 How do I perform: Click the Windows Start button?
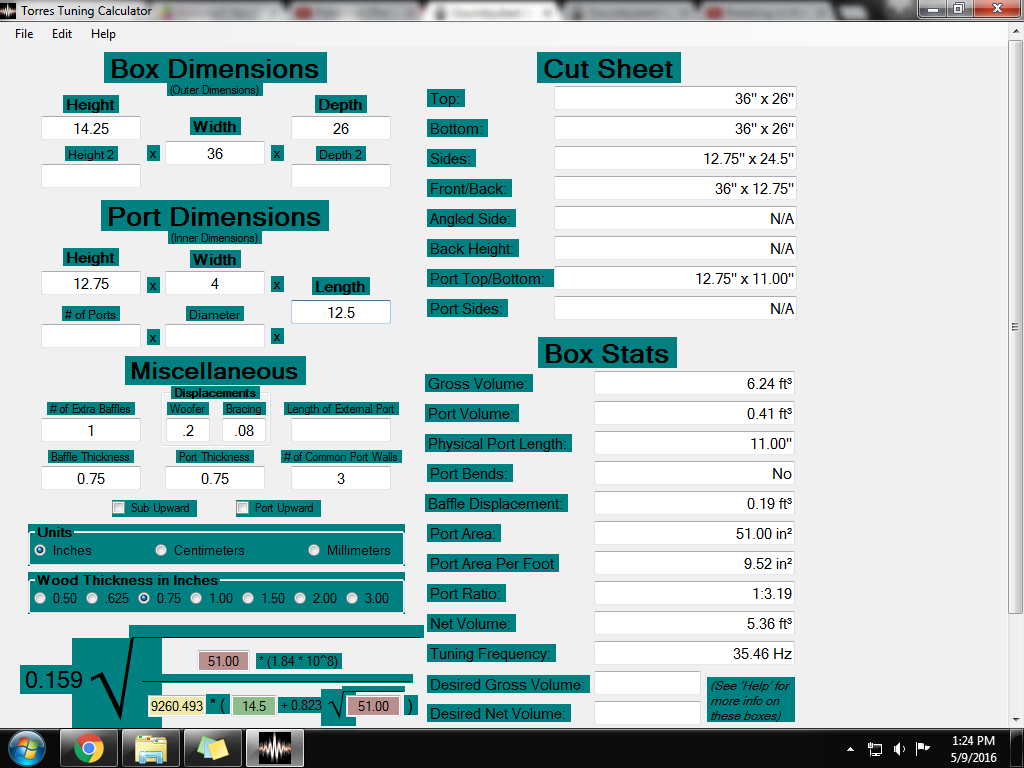27,748
